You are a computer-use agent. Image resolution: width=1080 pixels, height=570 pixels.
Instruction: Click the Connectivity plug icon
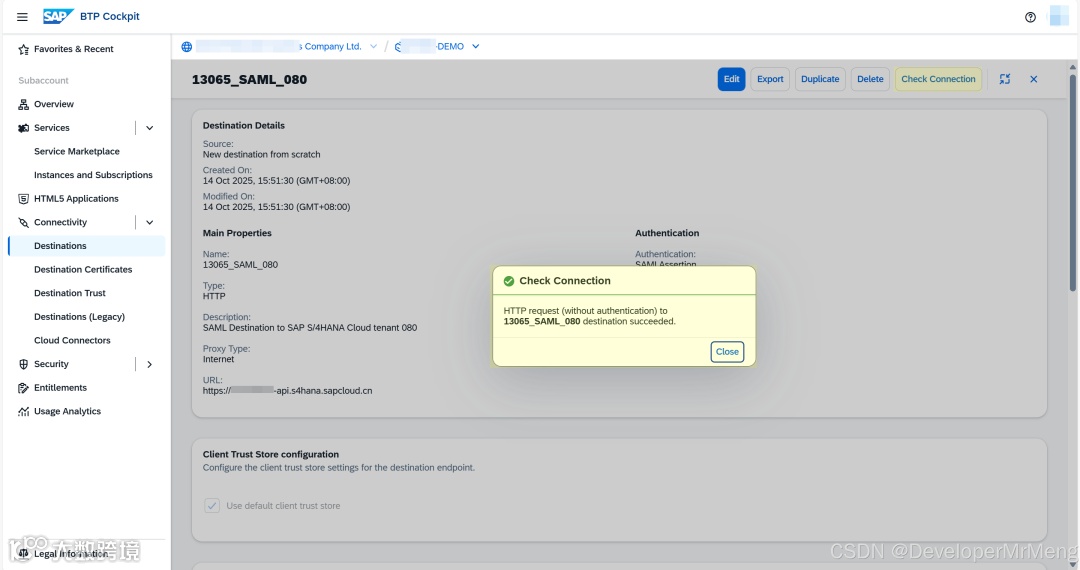click(x=23, y=222)
